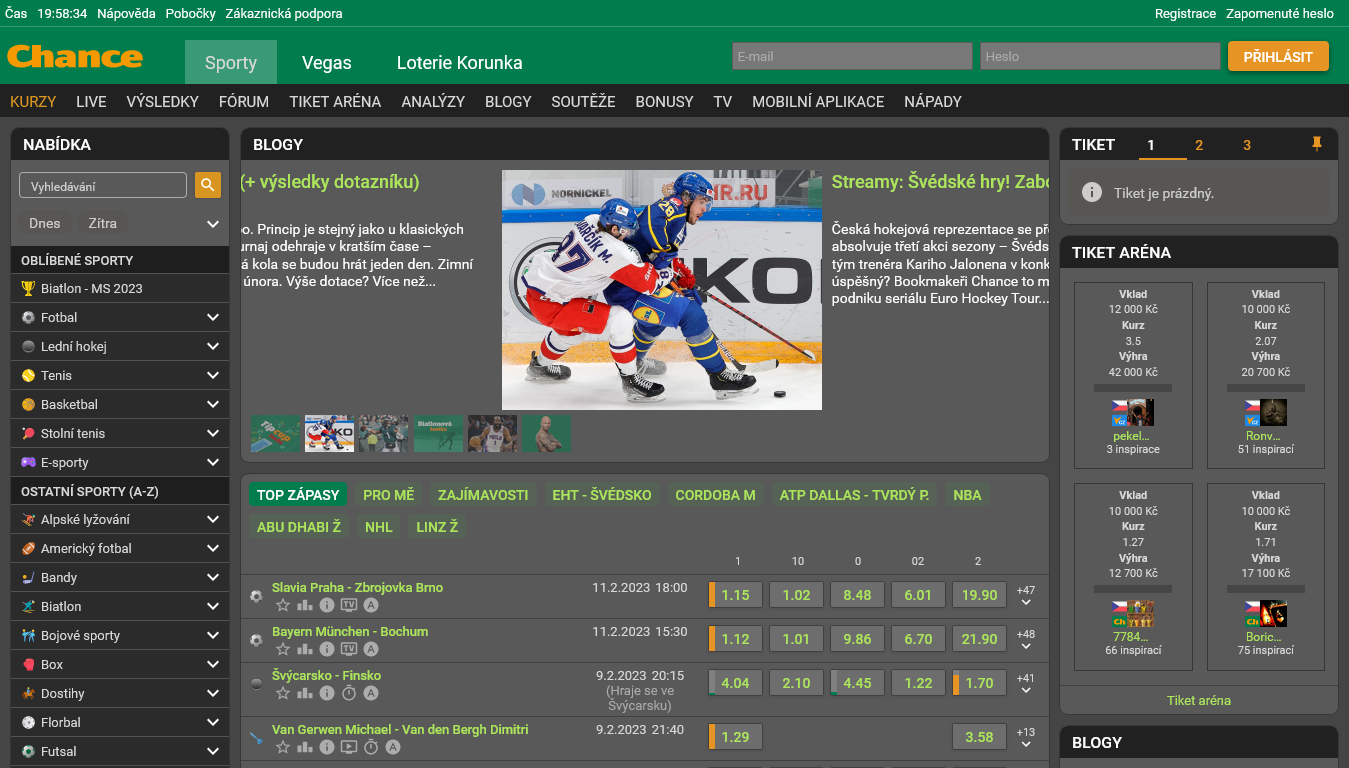The height and width of the screenshot is (768, 1349).
Task: Expand the Tenis category
Action: click(212, 375)
